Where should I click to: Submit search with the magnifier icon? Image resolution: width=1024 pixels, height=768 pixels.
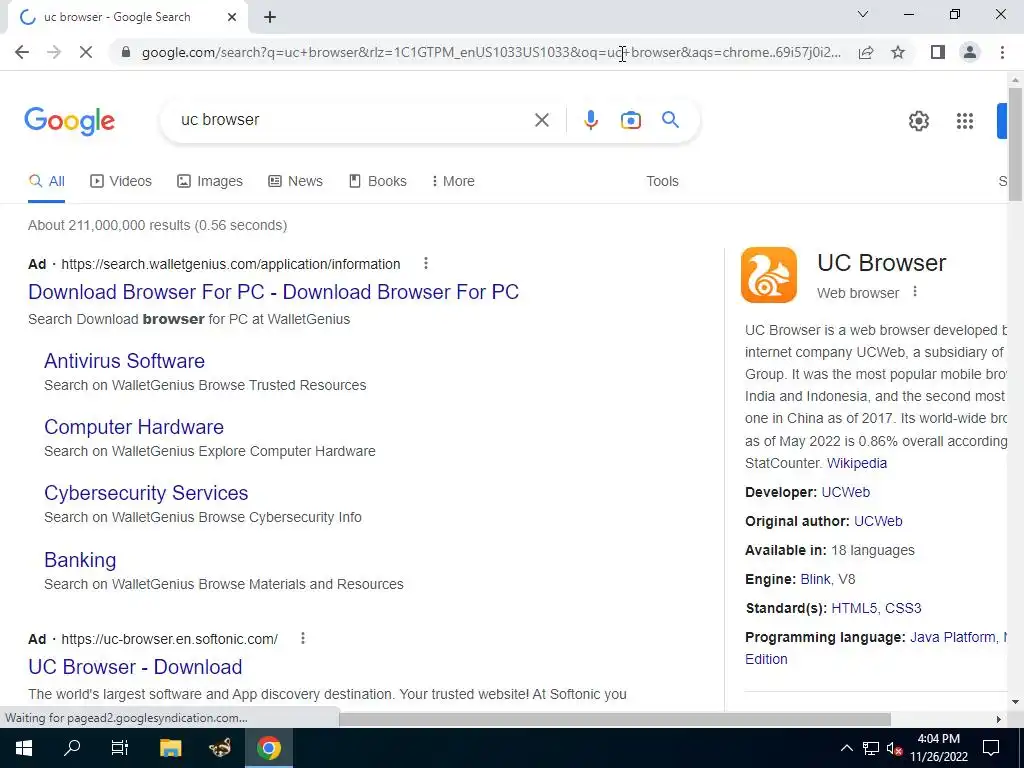click(x=670, y=120)
